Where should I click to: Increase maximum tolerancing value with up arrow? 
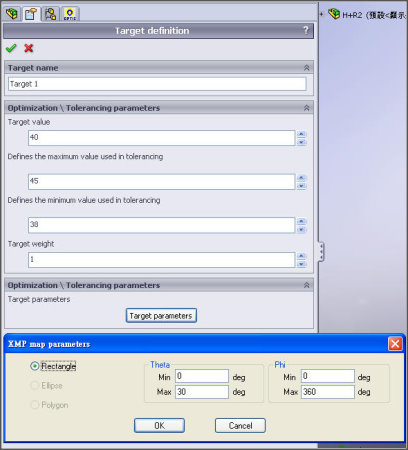[x=301, y=178]
